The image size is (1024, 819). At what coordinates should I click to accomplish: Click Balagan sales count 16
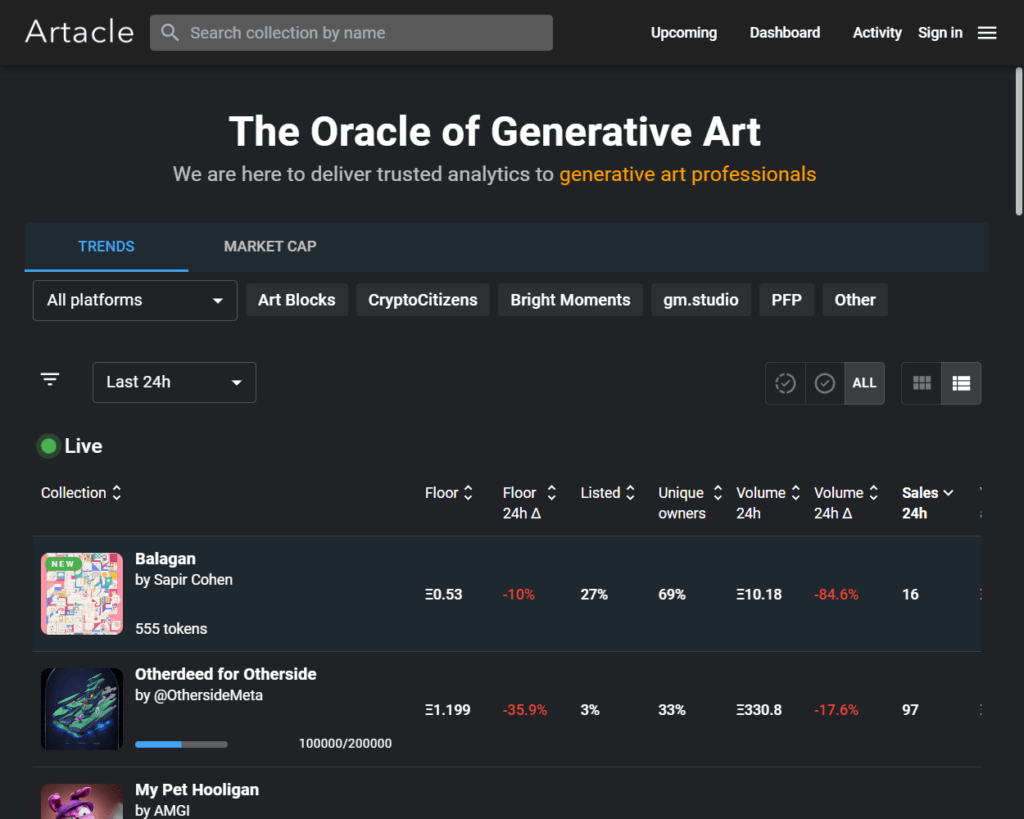[910, 594]
